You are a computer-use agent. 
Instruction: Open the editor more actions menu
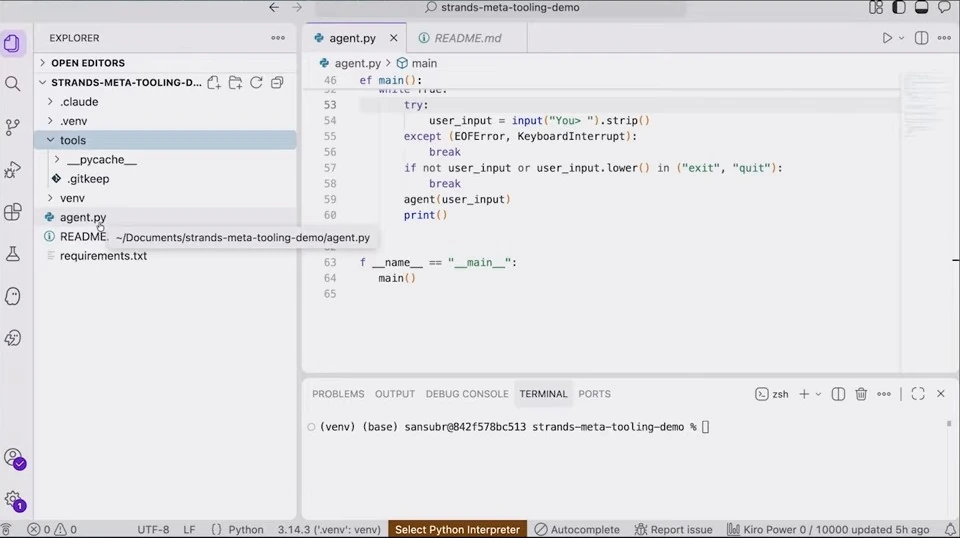tap(944, 38)
